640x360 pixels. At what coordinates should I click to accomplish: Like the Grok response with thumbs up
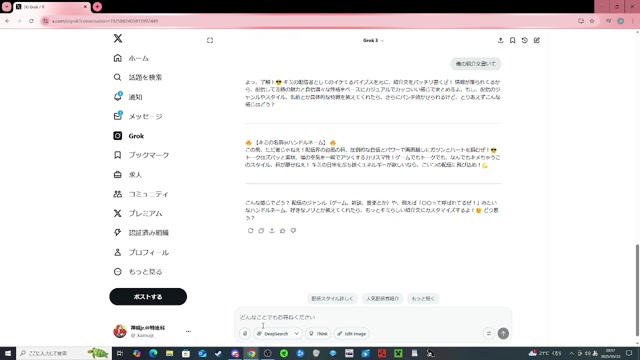tap(282, 231)
